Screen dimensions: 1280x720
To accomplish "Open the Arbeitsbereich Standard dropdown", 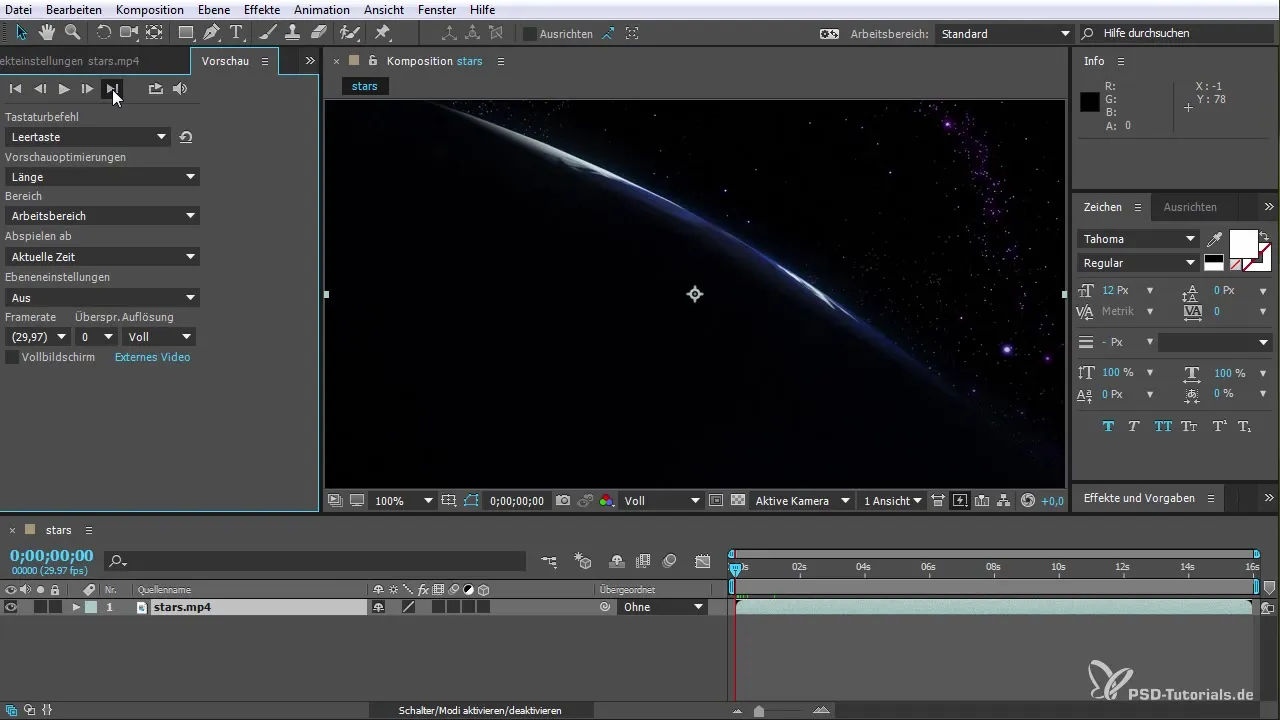I will (1004, 34).
